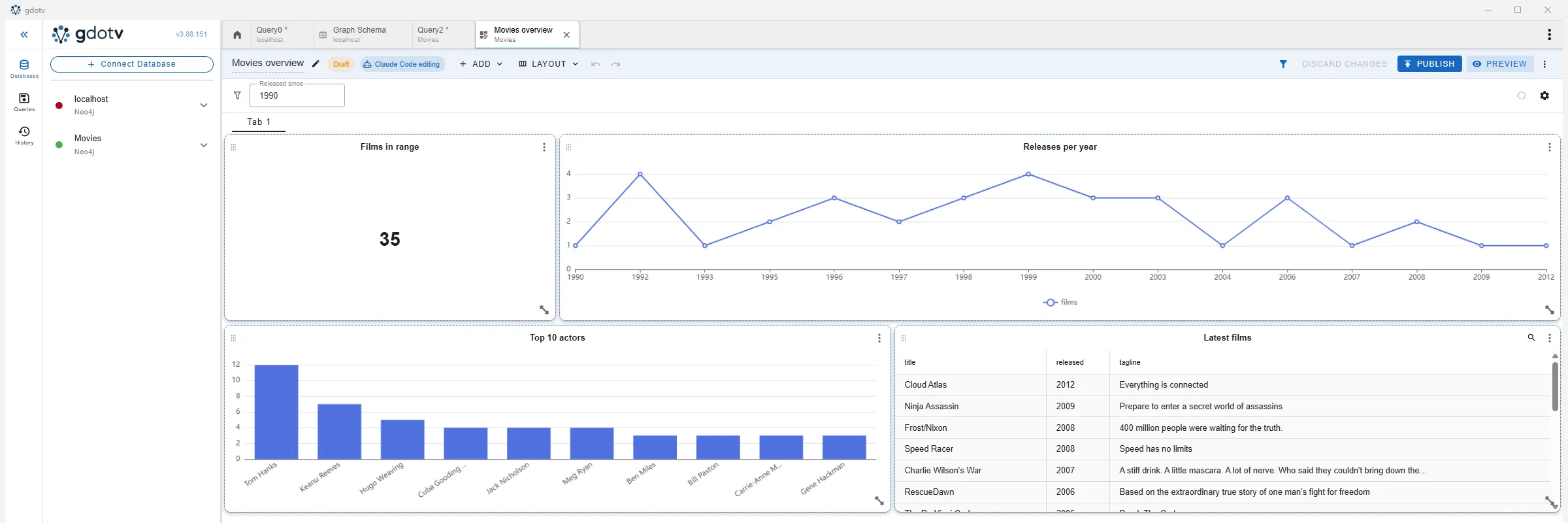This screenshot has height=523, width=1568.
Task: Switch to the Query2 tab
Action: click(x=444, y=35)
